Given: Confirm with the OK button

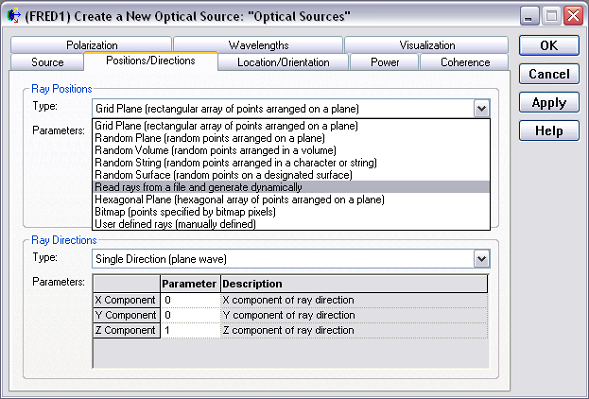Looking at the screenshot, I should point(549,45).
